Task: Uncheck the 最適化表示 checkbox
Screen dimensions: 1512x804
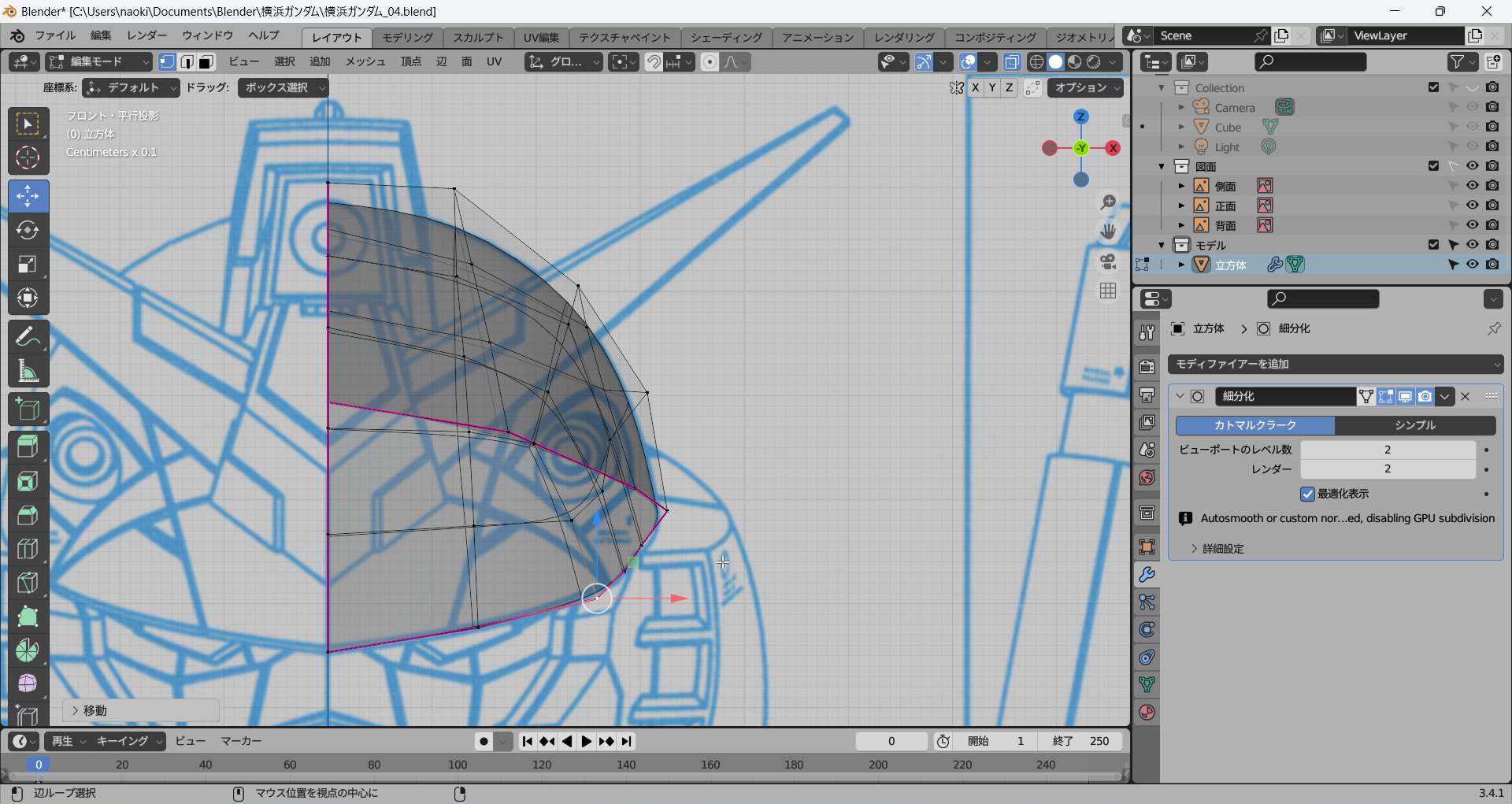Action: (x=1307, y=494)
